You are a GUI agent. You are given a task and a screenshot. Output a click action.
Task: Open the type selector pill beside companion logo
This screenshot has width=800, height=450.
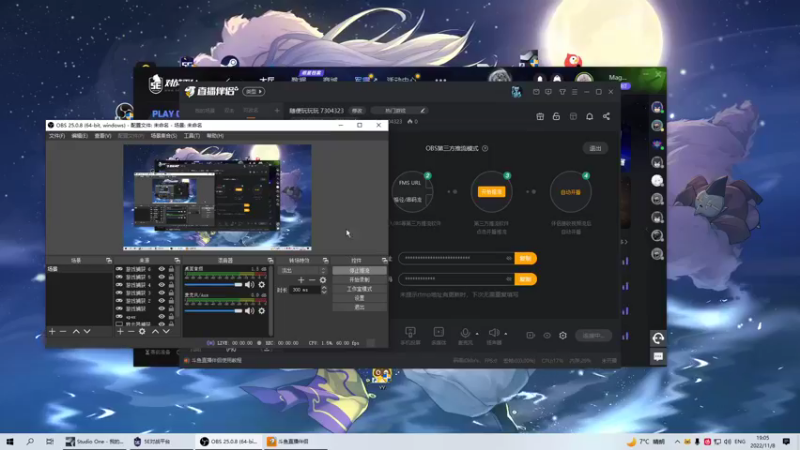pos(254,92)
